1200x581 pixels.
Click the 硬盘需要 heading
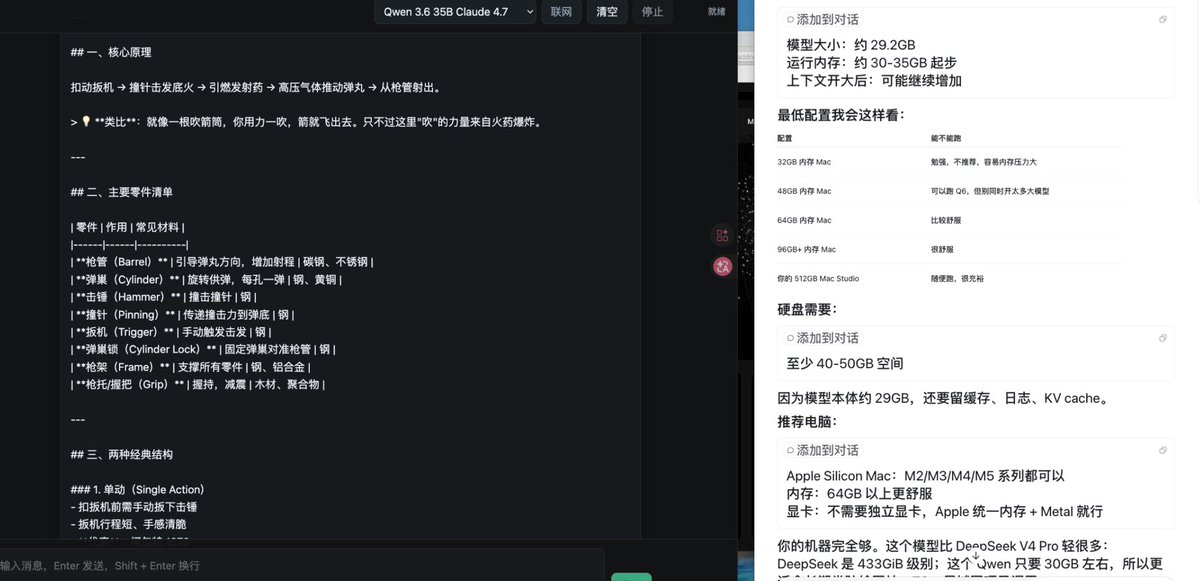pyautogui.click(x=807, y=310)
